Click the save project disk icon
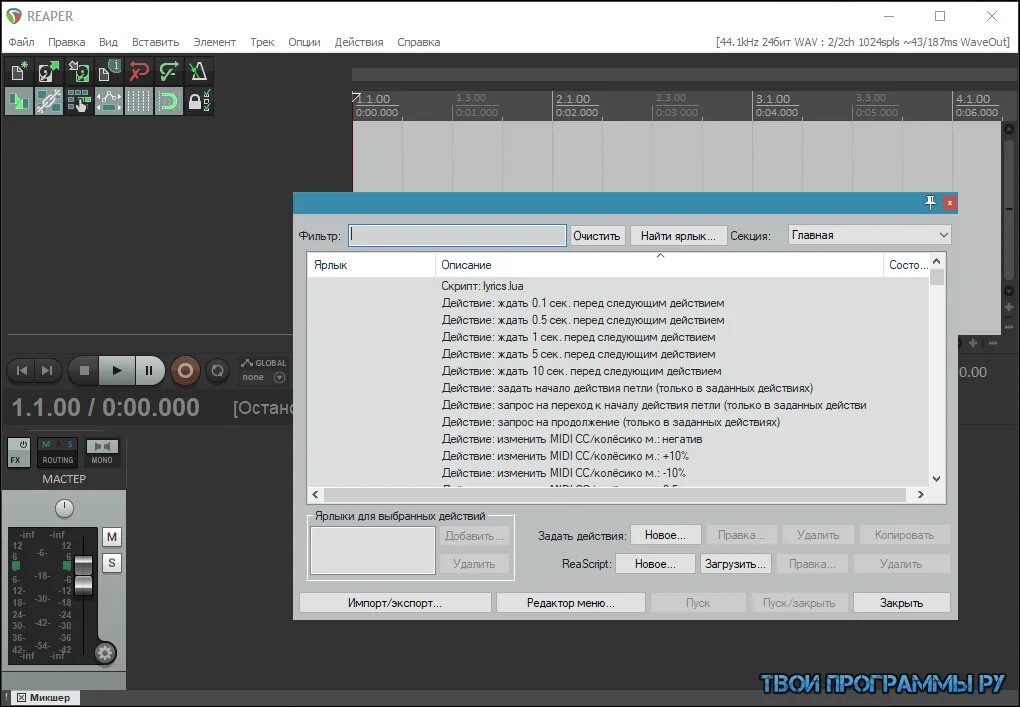 [x=79, y=71]
